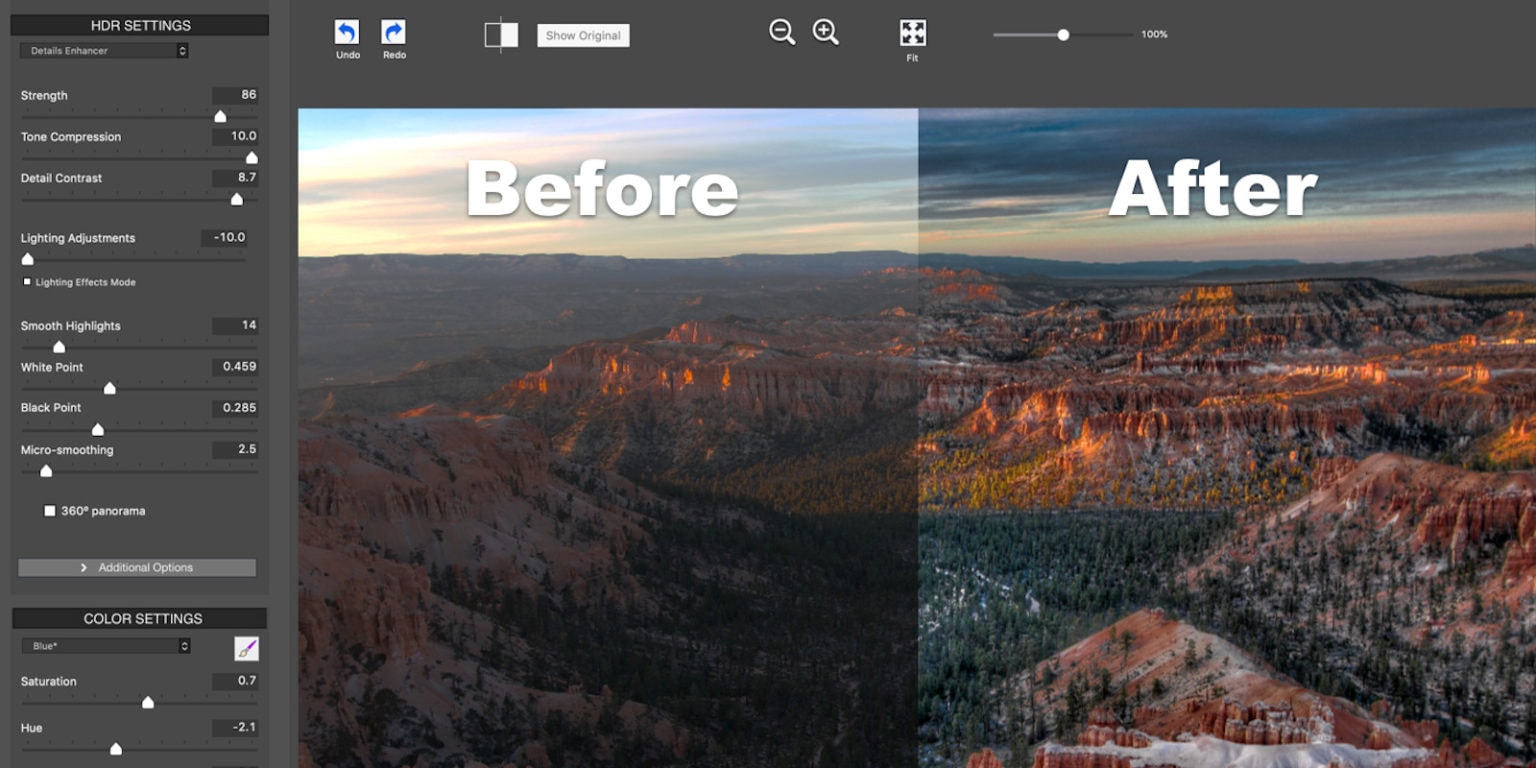The height and width of the screenshot is (768, 1536).
Task: Click the White Point value field
Action: click(x=235, y=367)
